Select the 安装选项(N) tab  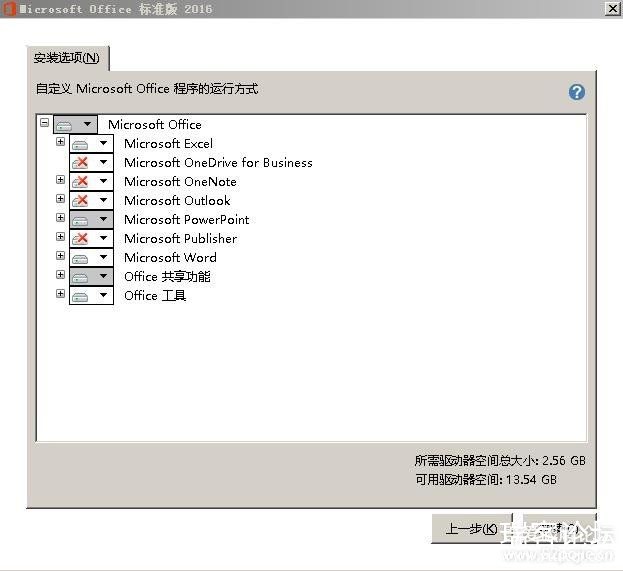(67, 58)
